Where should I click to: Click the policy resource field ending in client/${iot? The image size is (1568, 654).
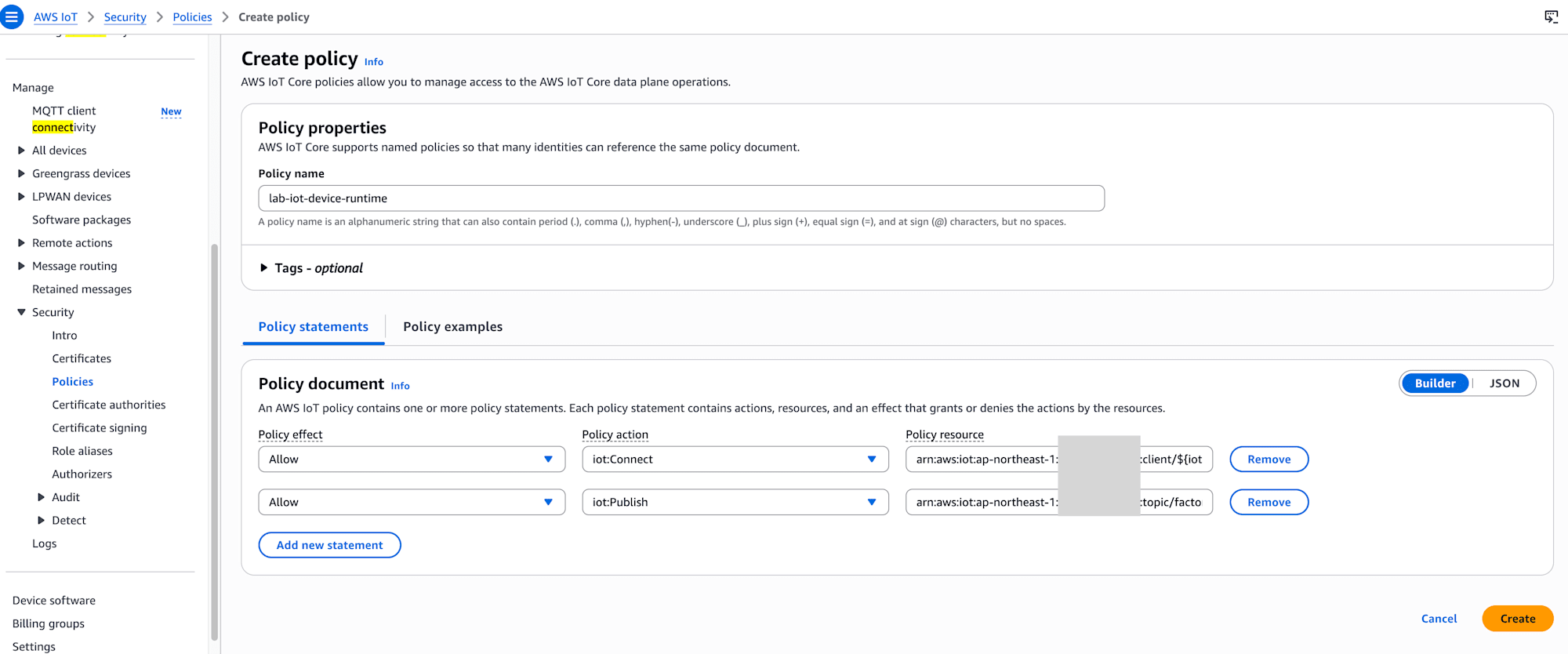pos(1059,460)
